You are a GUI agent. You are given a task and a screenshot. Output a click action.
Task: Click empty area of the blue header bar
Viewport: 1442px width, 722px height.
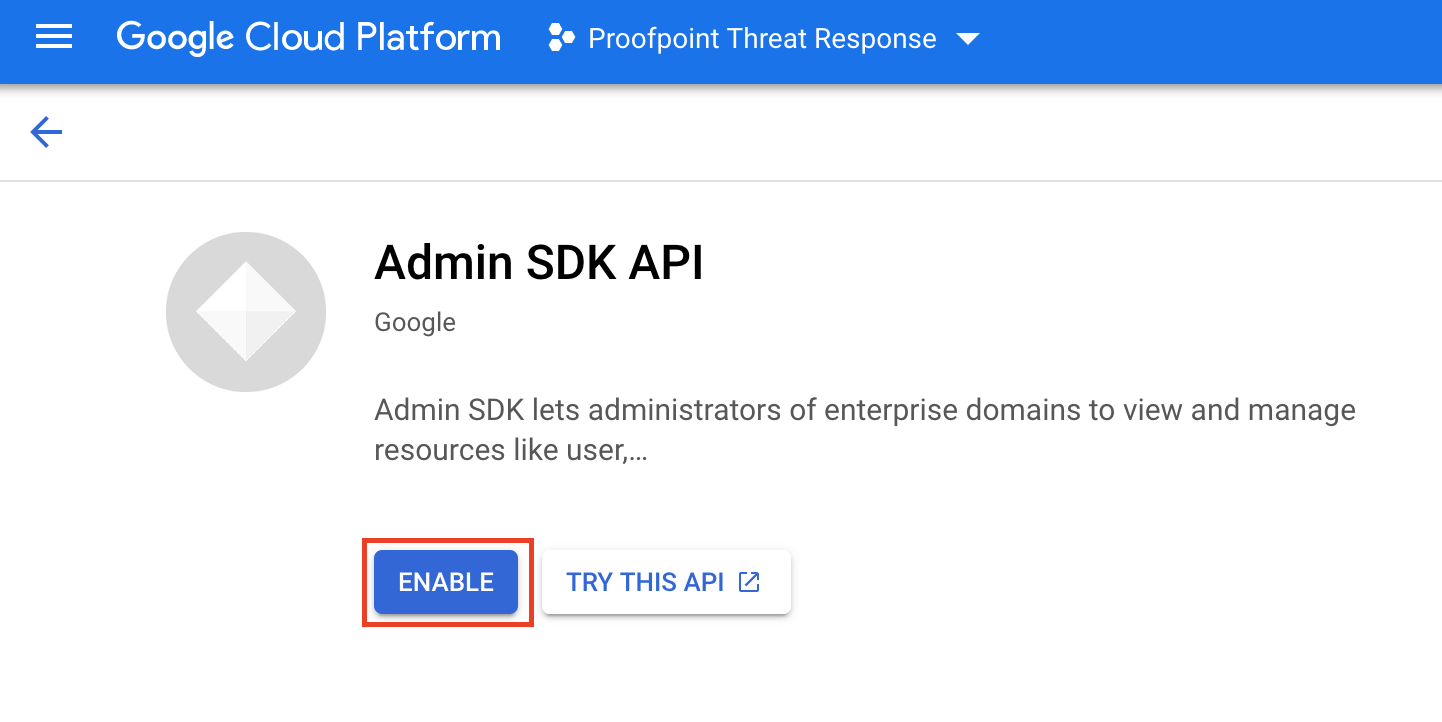coord(1200,40)
